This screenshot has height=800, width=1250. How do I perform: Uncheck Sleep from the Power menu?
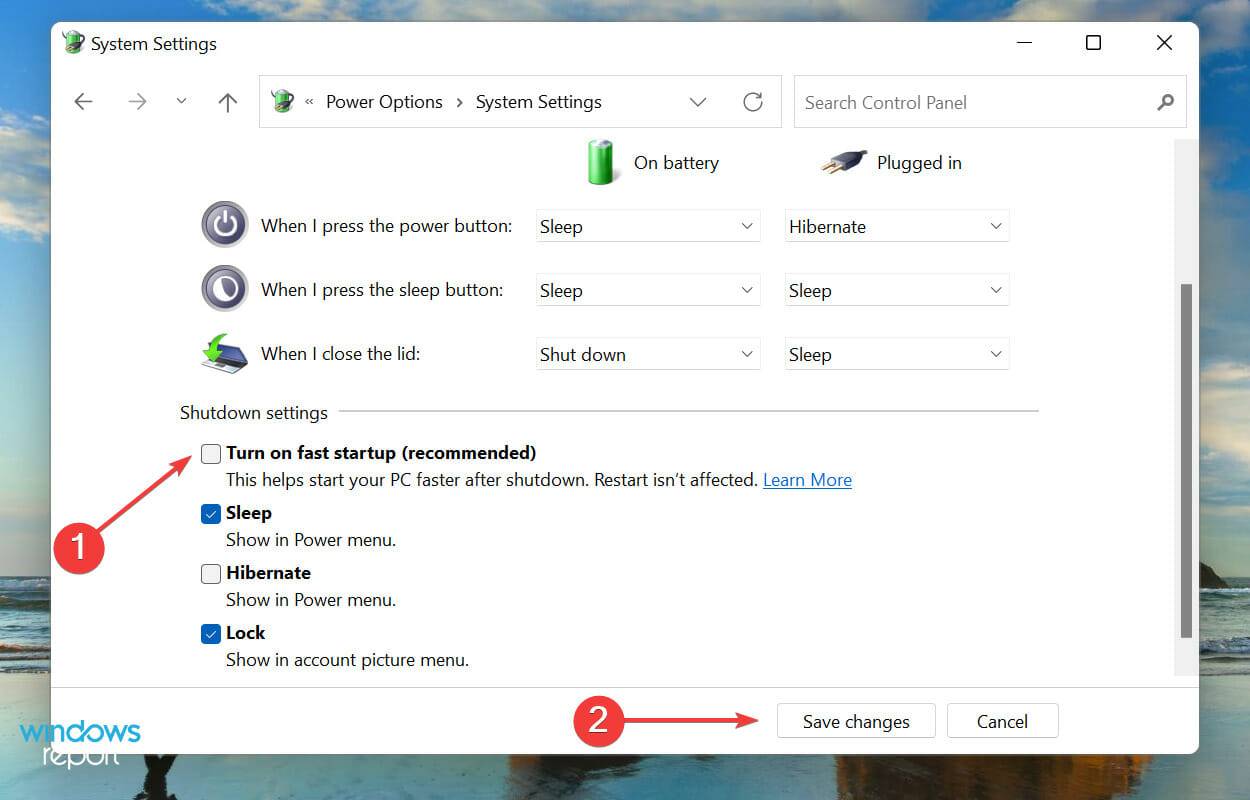[x=210, y=513]
